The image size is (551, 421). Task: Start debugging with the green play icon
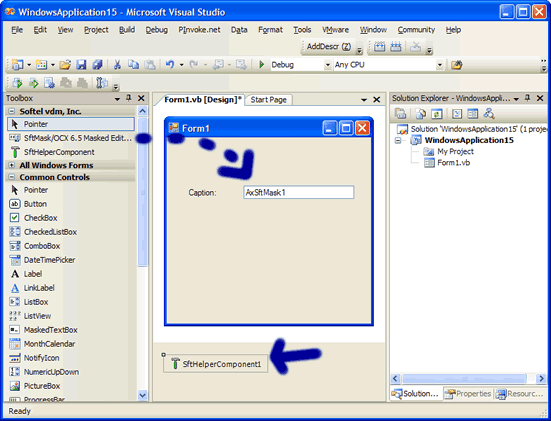tap(261, 65)
